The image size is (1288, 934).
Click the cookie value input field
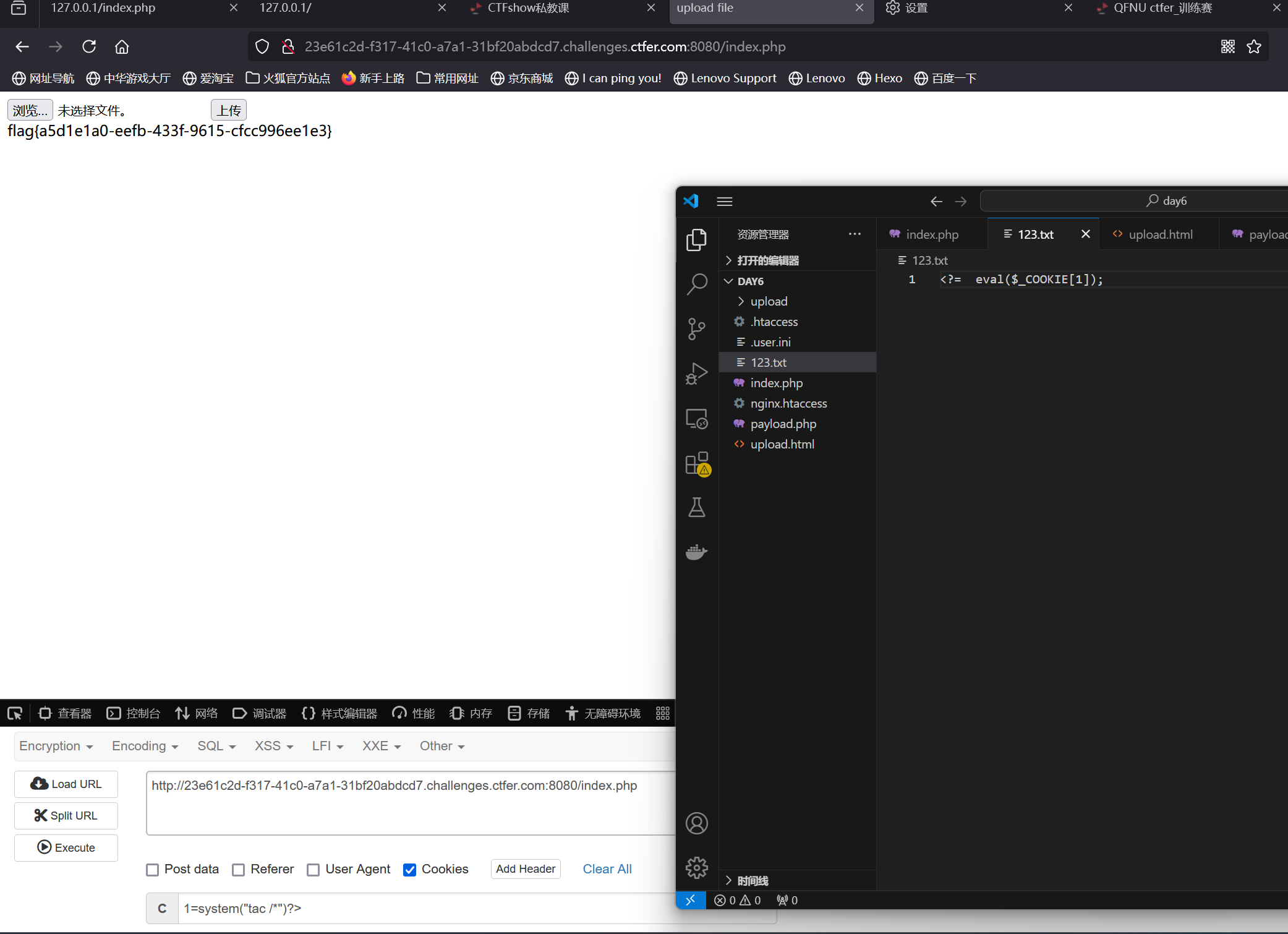tap(427, 909)
